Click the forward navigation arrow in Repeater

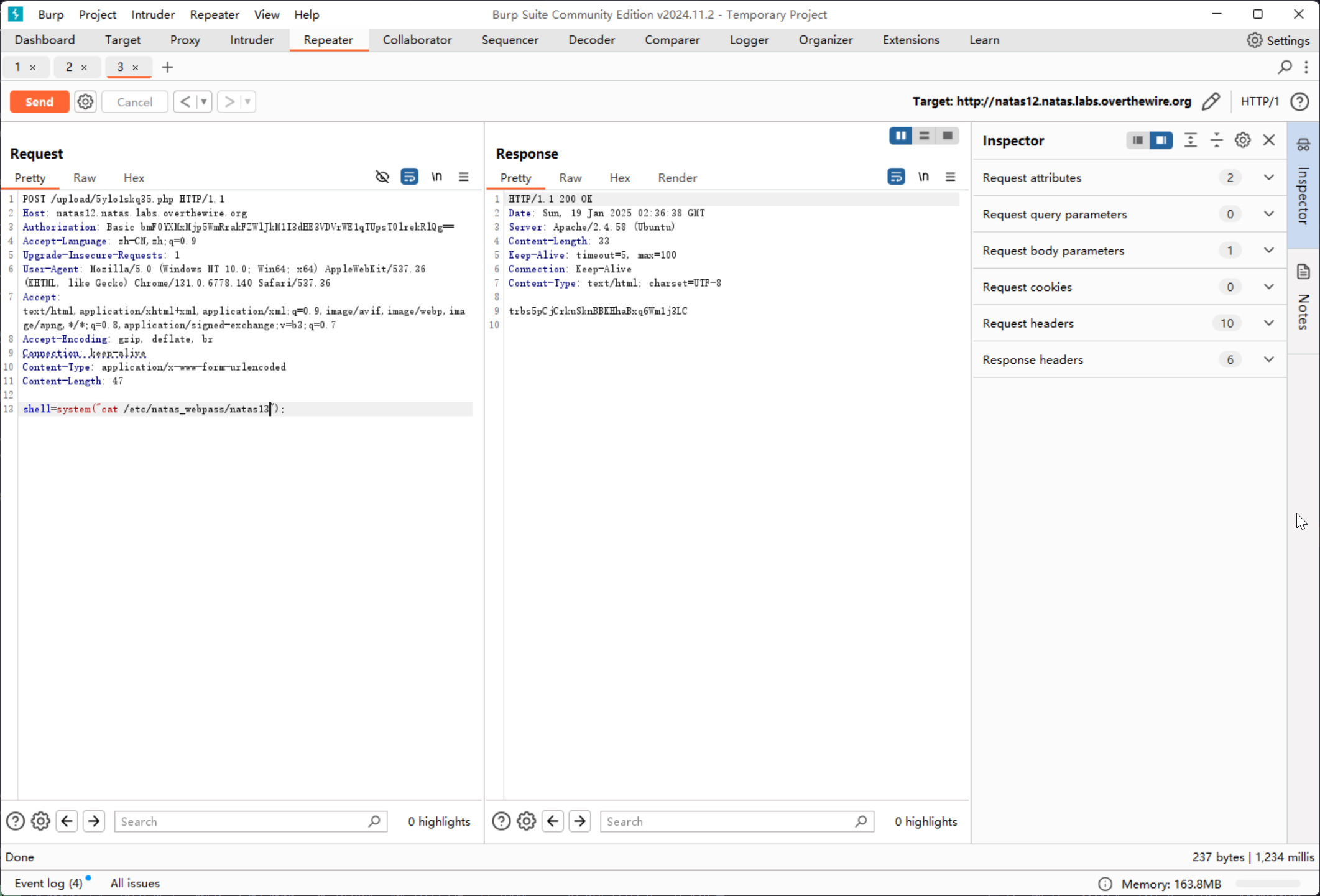tap(230, 101)
